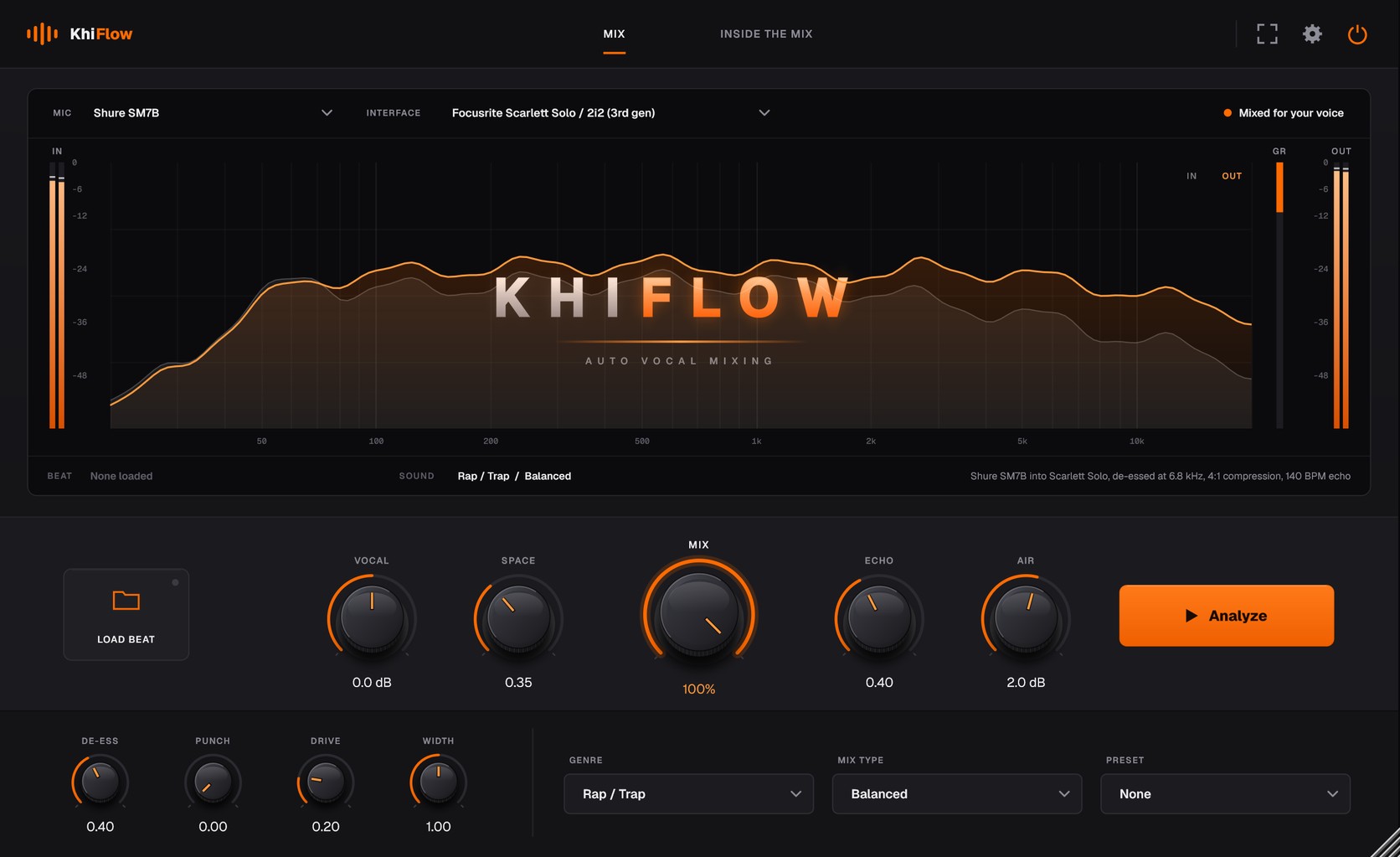This screenshot has height=857, width=1400.
Task: Click the DE-ESS knob
Action: pos(100,782)
